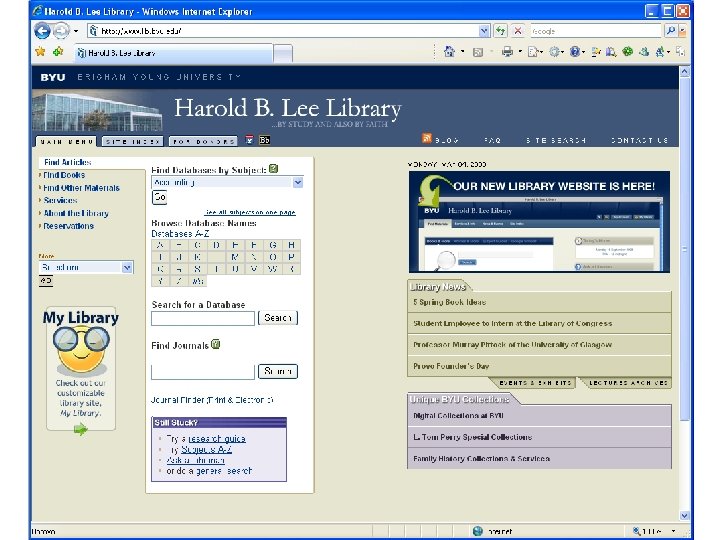Click the green circular toolbar icon

point(627,51)
